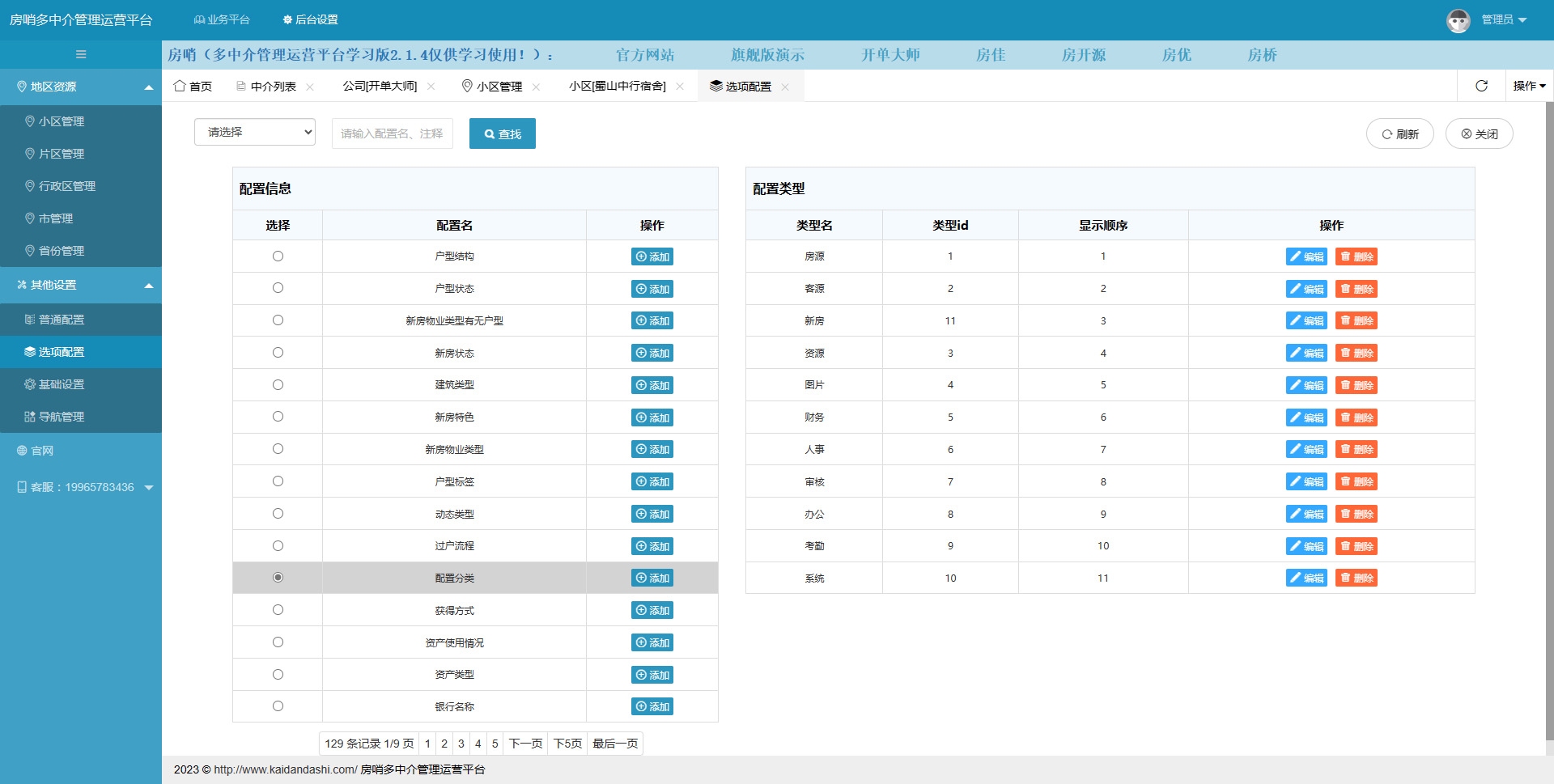Viewport: 1554px width, 784px height.
Task: Open the 业务平台 menu in top bar
Action: click(221, 19)
